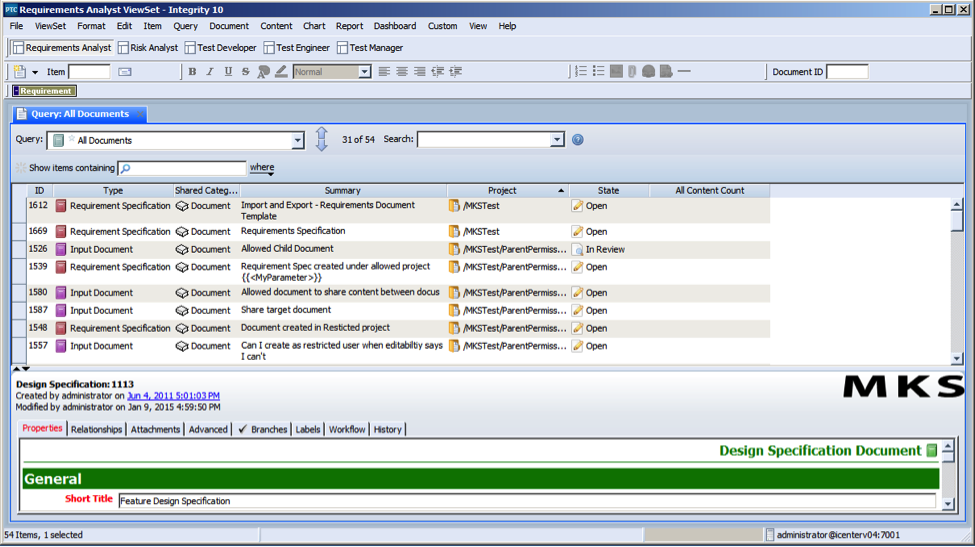Click the insert table icon
Image resolution: width=975 pixels, height=547 pixels.
coord(616,71)
